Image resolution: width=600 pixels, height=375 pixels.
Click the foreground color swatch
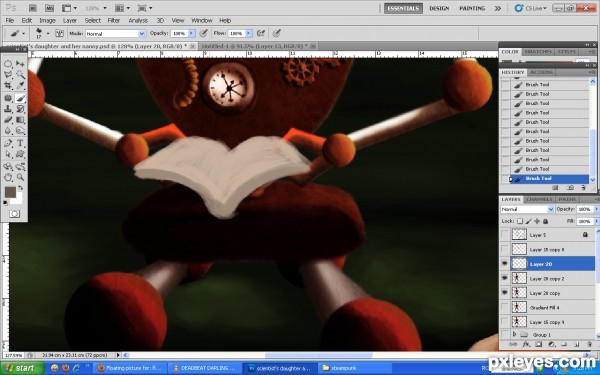pos(10,192)
